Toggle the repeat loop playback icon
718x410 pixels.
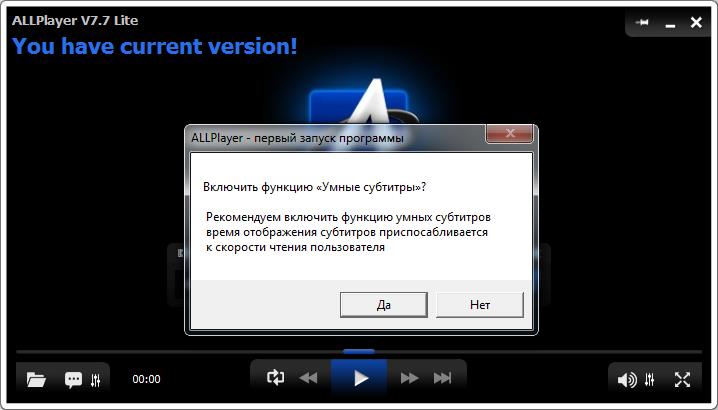275,377
